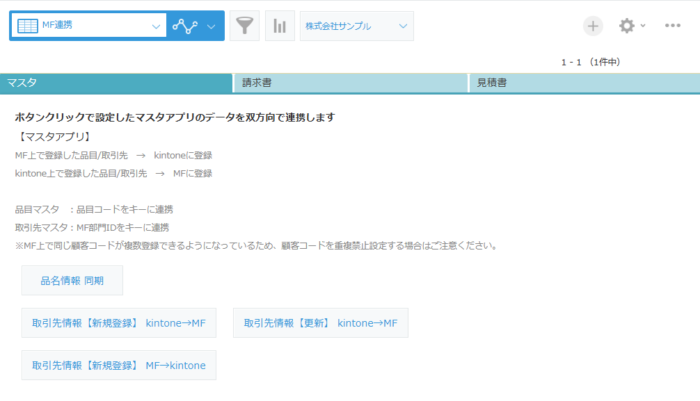The width and height of the screenshot is (700, 401).
Task: Click the line beginning kintone上で登録した品目/取引先
Action: point(114,173)
